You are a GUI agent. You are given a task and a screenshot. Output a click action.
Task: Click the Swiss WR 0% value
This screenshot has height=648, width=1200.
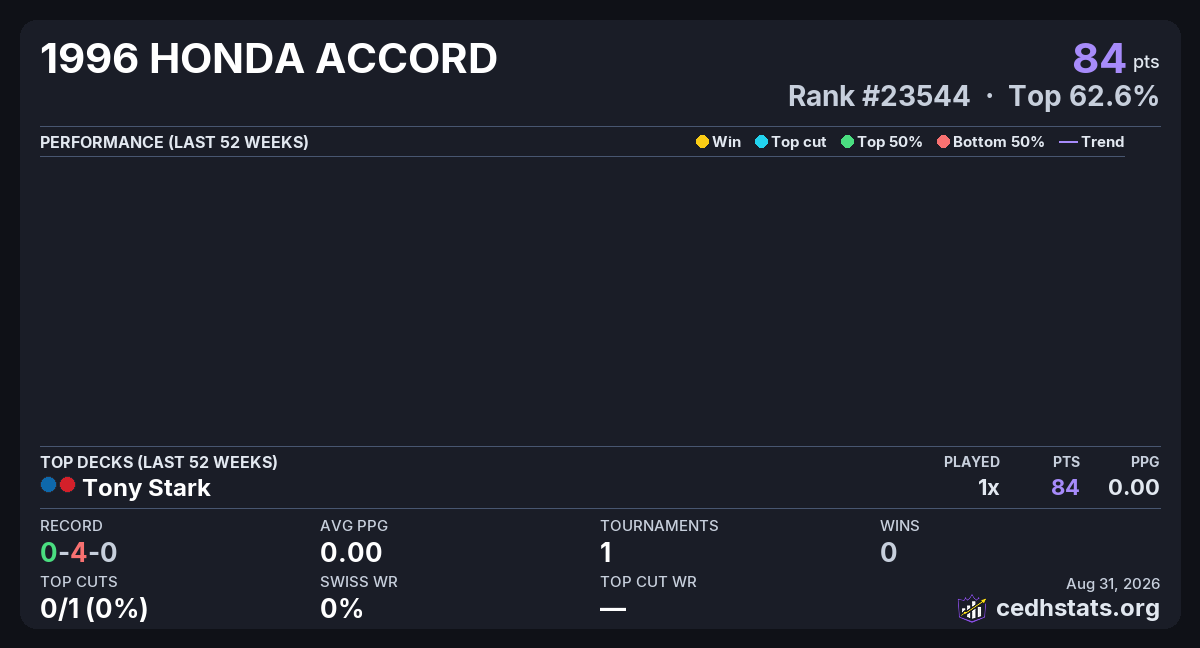pos(341,608)
